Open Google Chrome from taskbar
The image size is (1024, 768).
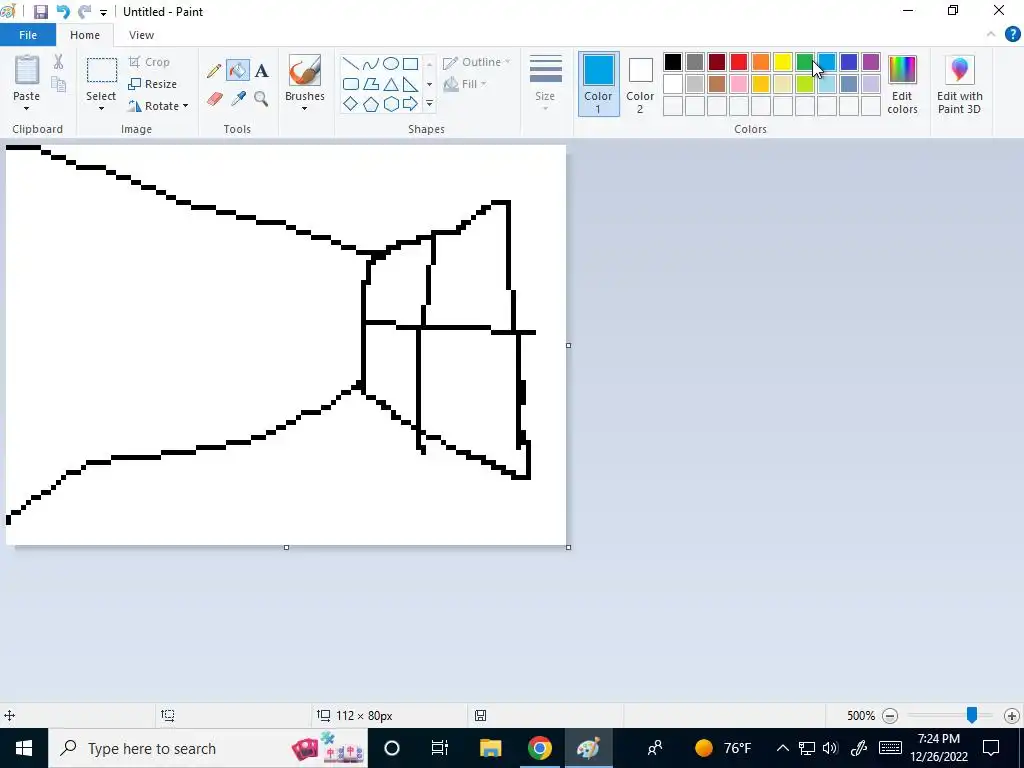point(539,748)
